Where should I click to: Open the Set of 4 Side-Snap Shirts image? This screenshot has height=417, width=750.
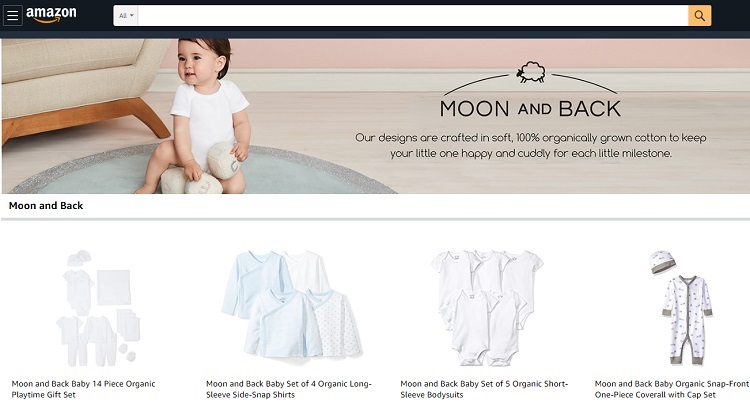tap(292, 304)
